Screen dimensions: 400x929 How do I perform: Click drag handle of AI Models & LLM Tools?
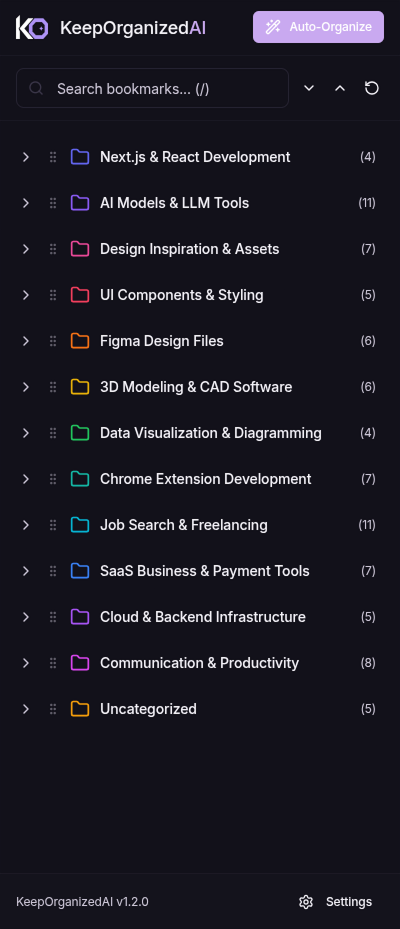(53, 203)
